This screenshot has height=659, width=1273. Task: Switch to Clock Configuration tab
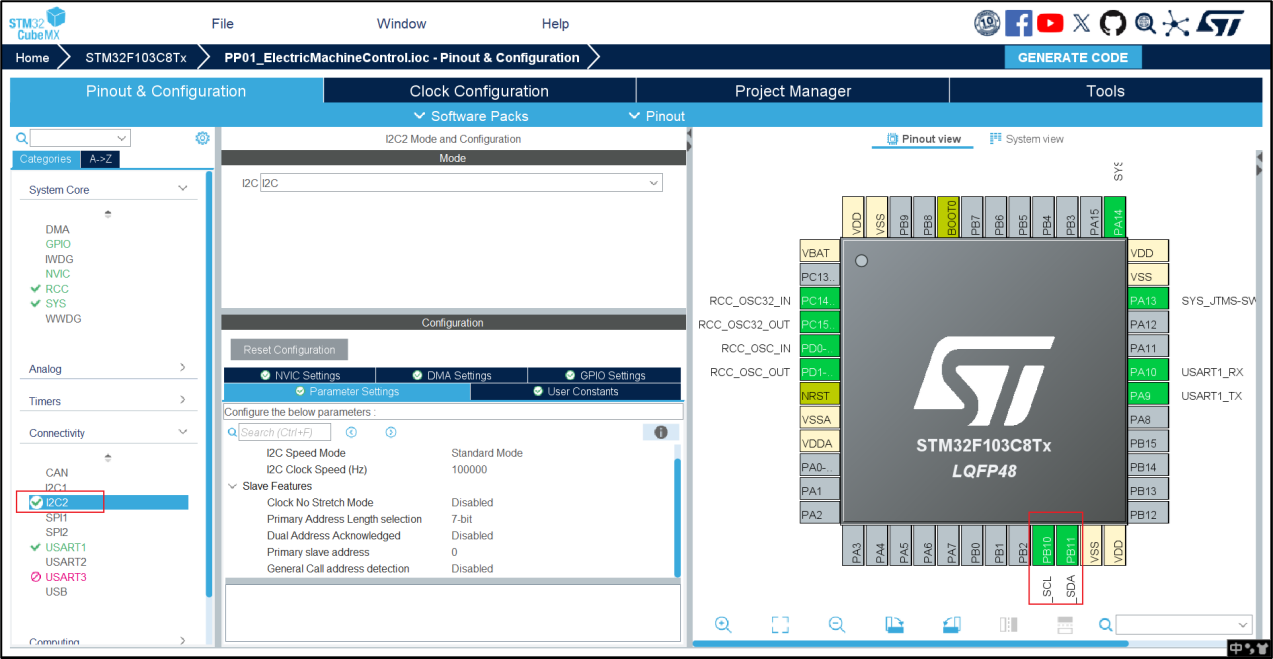point(479,91)
